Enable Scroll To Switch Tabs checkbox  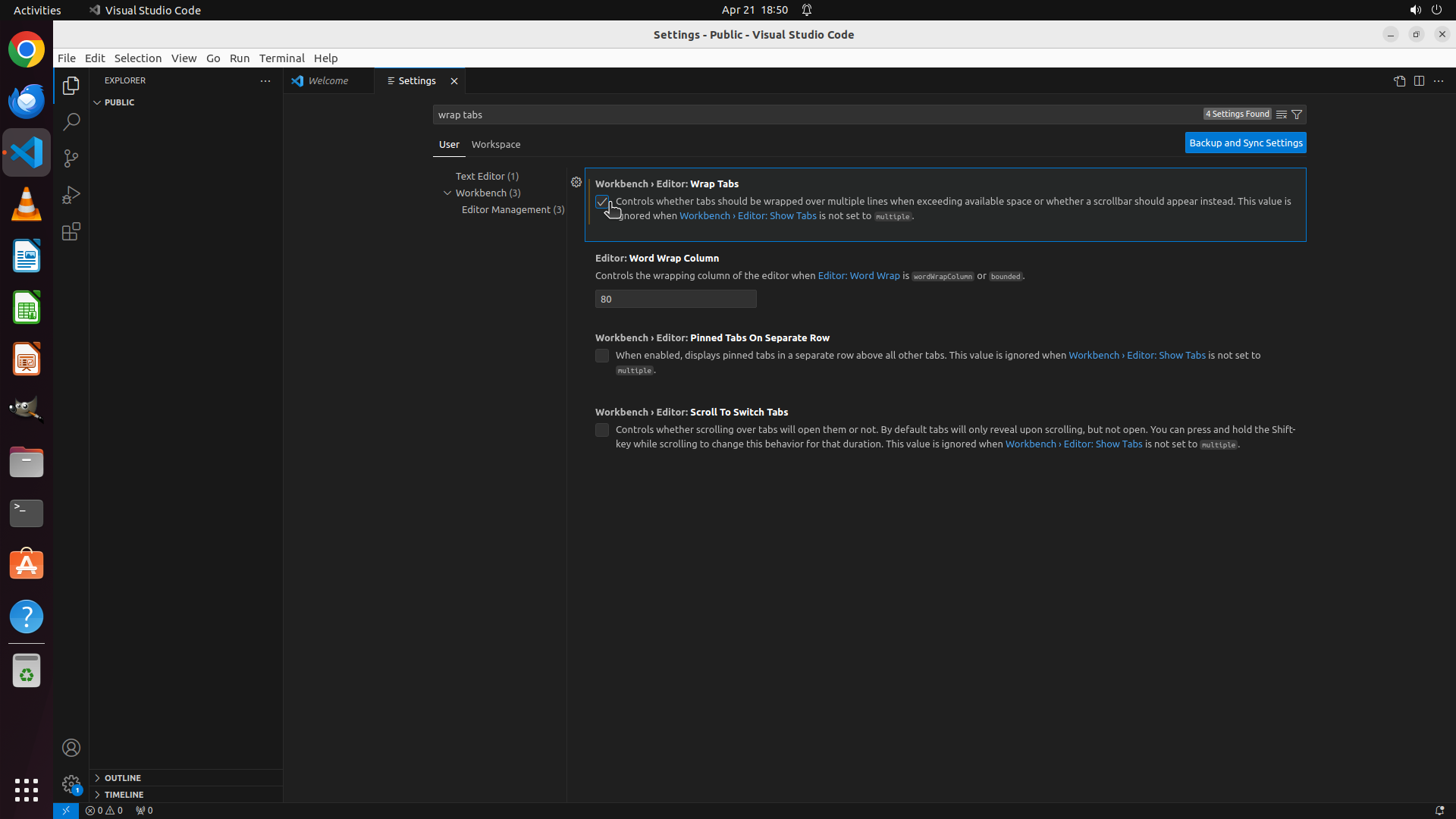602,430
